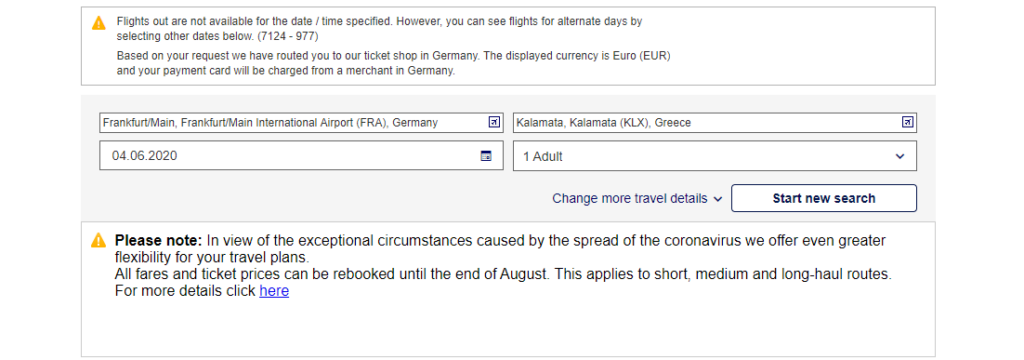The width and height of the screenshot is (1024, 360).
Task: Click the calendar icon in the date field
Action: (486, 156)
